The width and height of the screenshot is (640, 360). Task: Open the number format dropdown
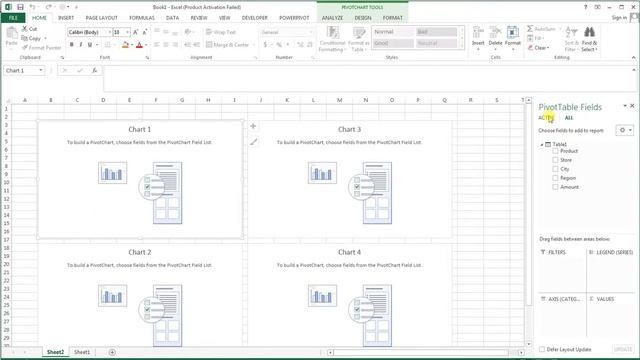(x=311, y=32)
